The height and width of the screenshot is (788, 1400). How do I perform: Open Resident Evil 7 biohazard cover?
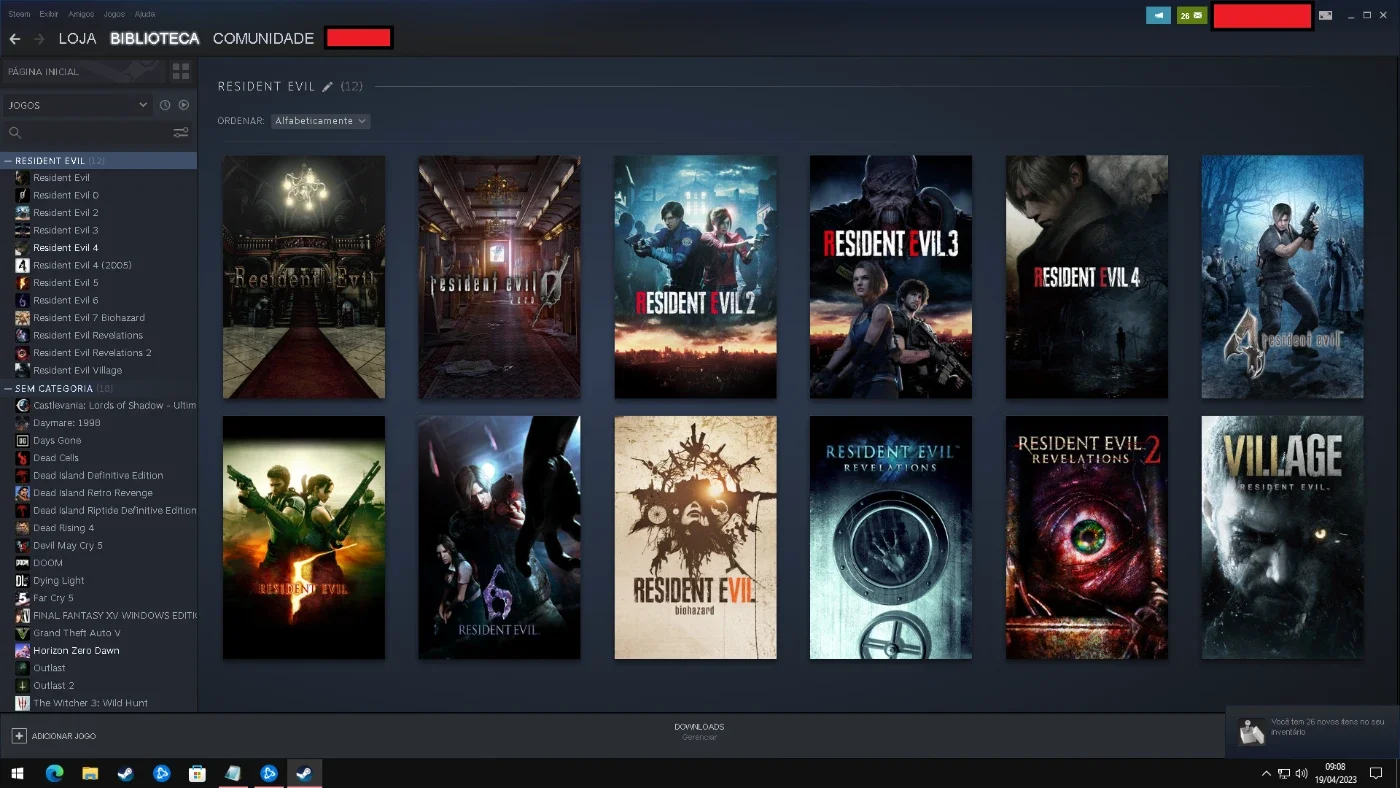point(695,538)
